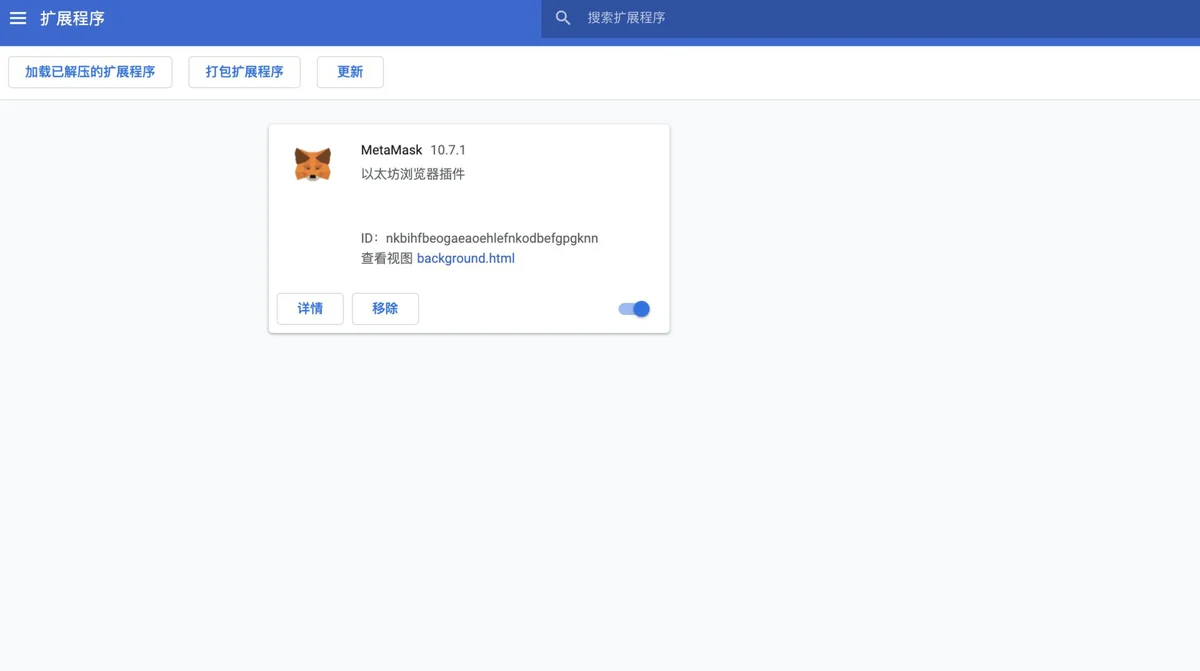
Task: Click the search magnifier icon
Action: [563, 18]
